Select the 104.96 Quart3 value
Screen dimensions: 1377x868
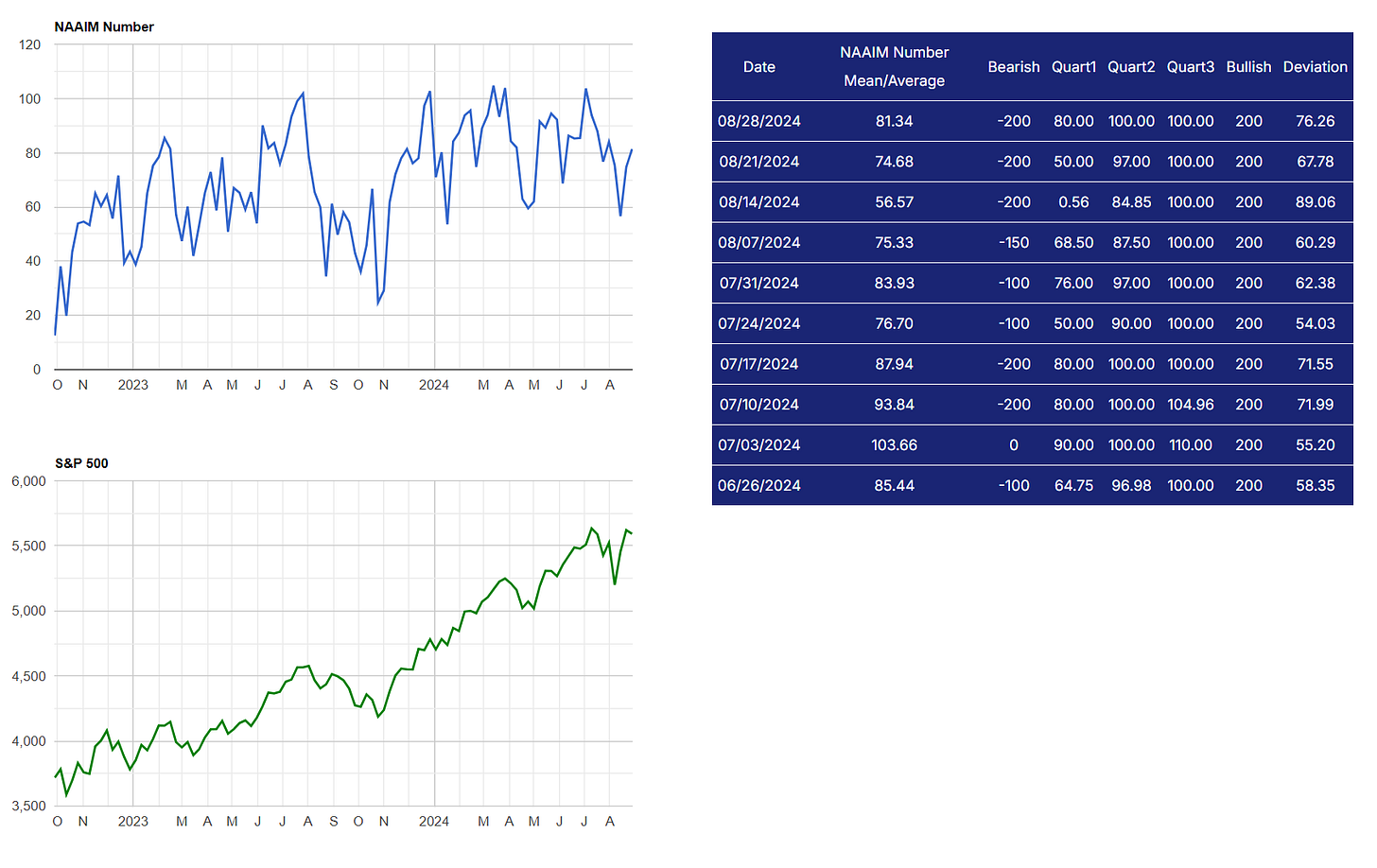pos(1190,405)
